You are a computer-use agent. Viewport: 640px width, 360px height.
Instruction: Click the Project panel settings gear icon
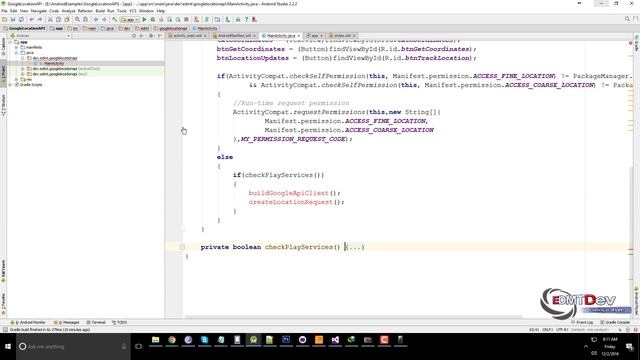pyautogui.click(x=151, y=36)
